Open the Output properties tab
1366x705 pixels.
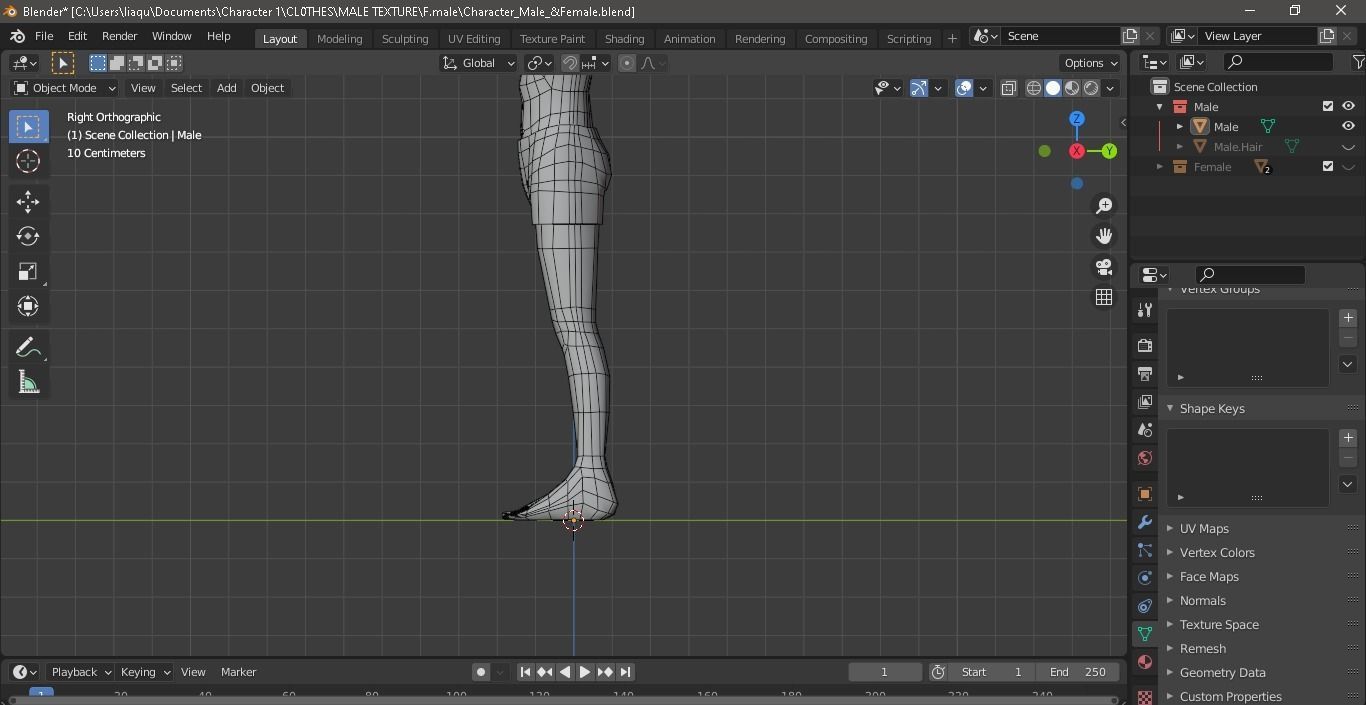(1145, 374)
